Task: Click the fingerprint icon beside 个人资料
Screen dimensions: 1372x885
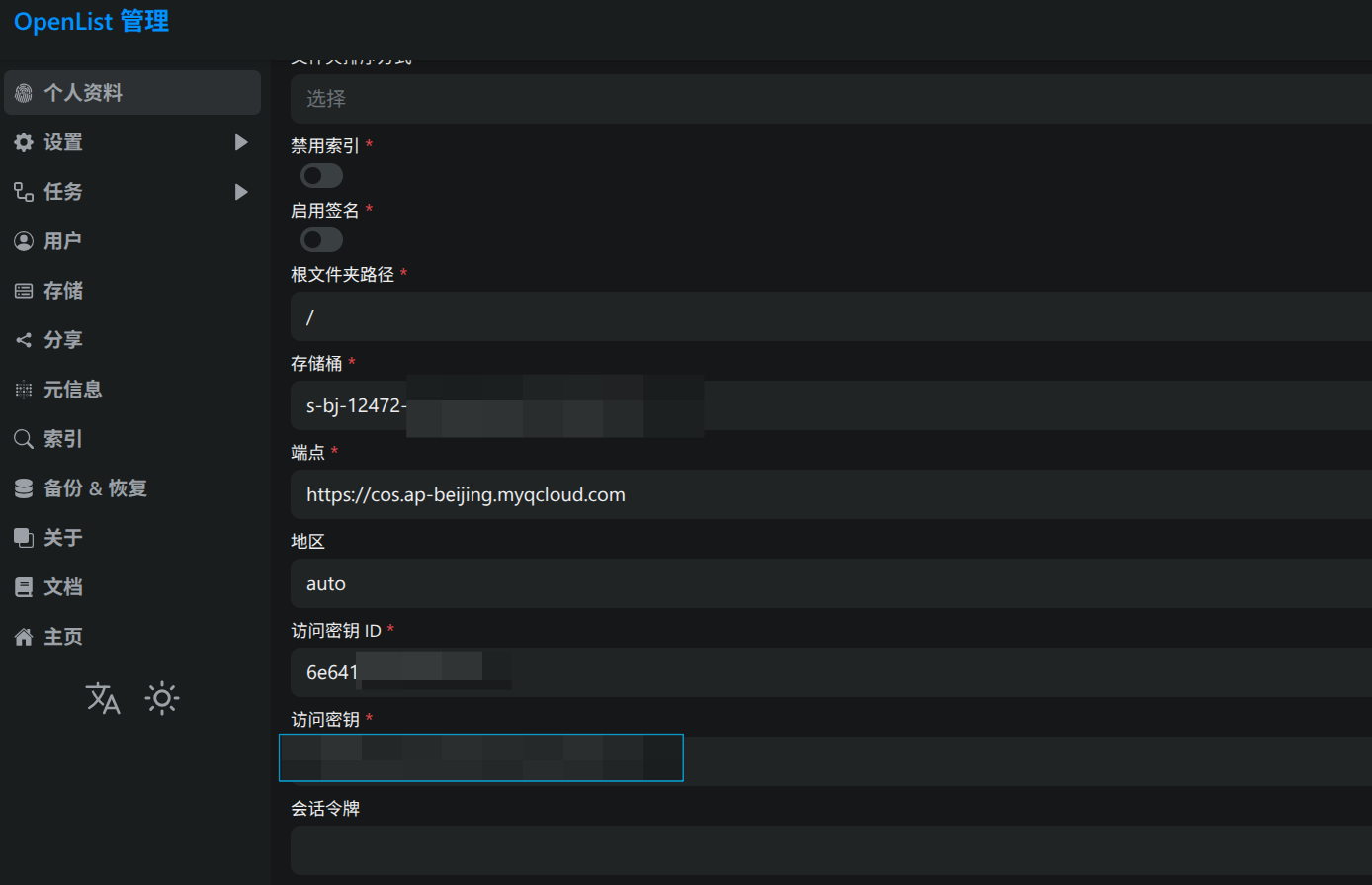Action: coord(24,93)
